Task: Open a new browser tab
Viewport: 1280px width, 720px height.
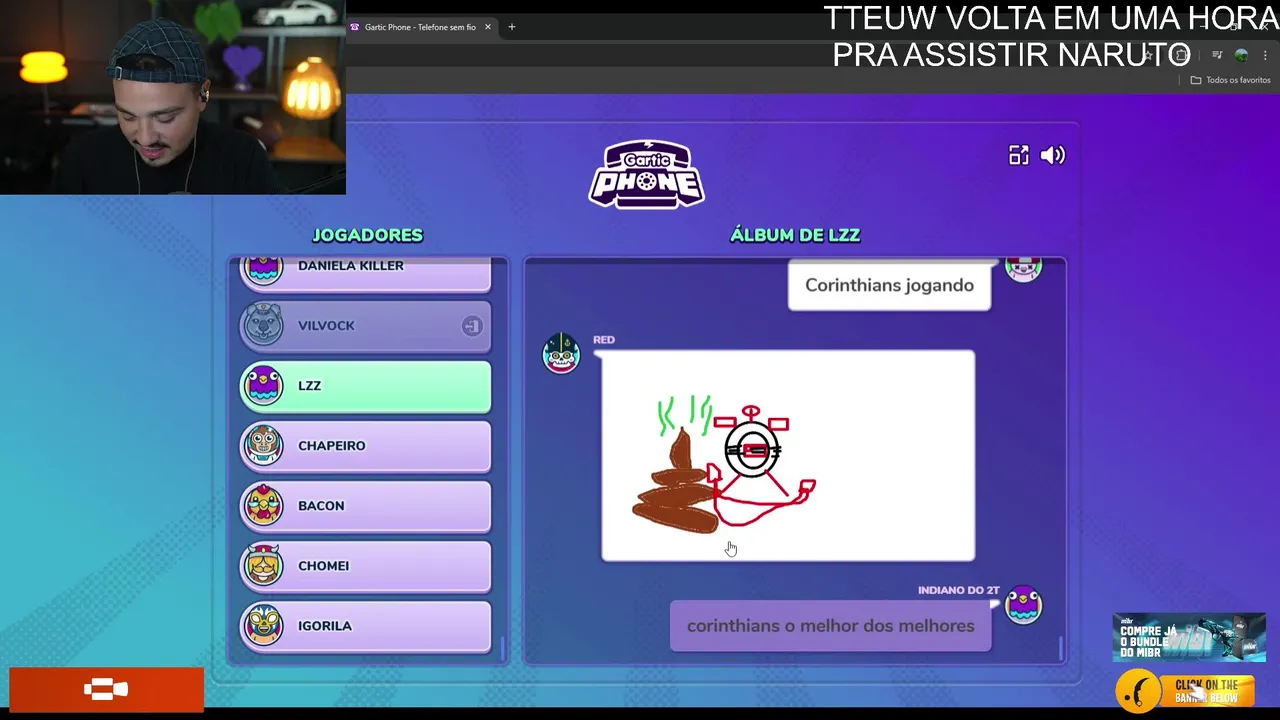Action: pos(512,27)
